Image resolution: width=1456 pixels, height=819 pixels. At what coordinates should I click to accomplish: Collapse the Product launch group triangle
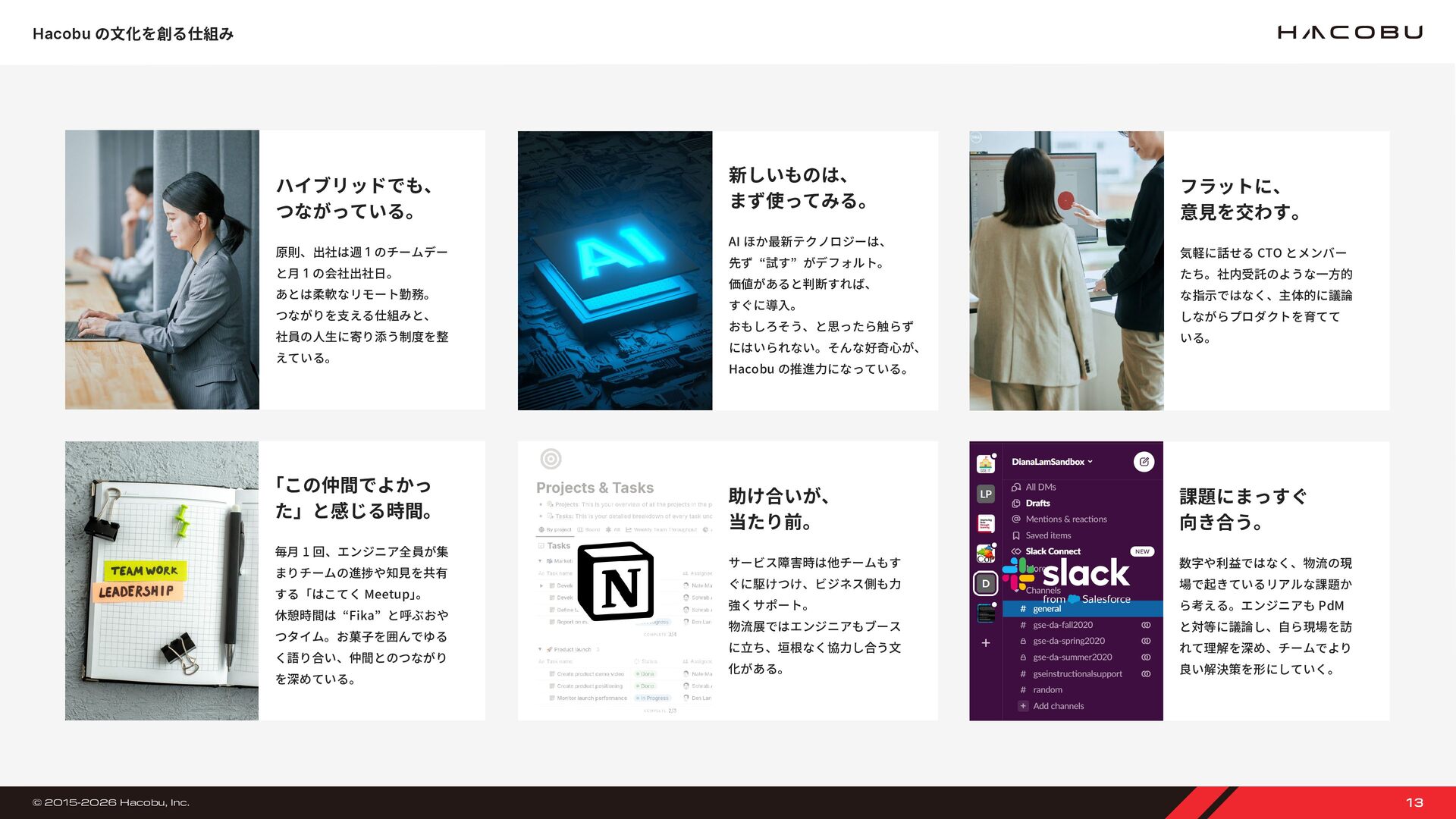[540, 649]
